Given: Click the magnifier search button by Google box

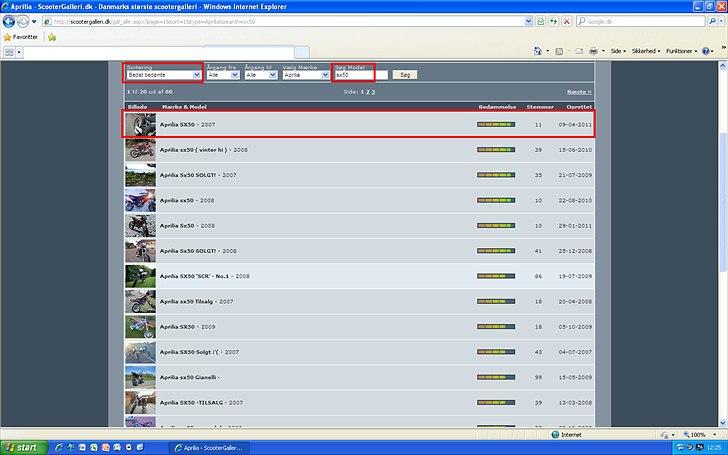Looking at the screenshot, I should 711,21.
